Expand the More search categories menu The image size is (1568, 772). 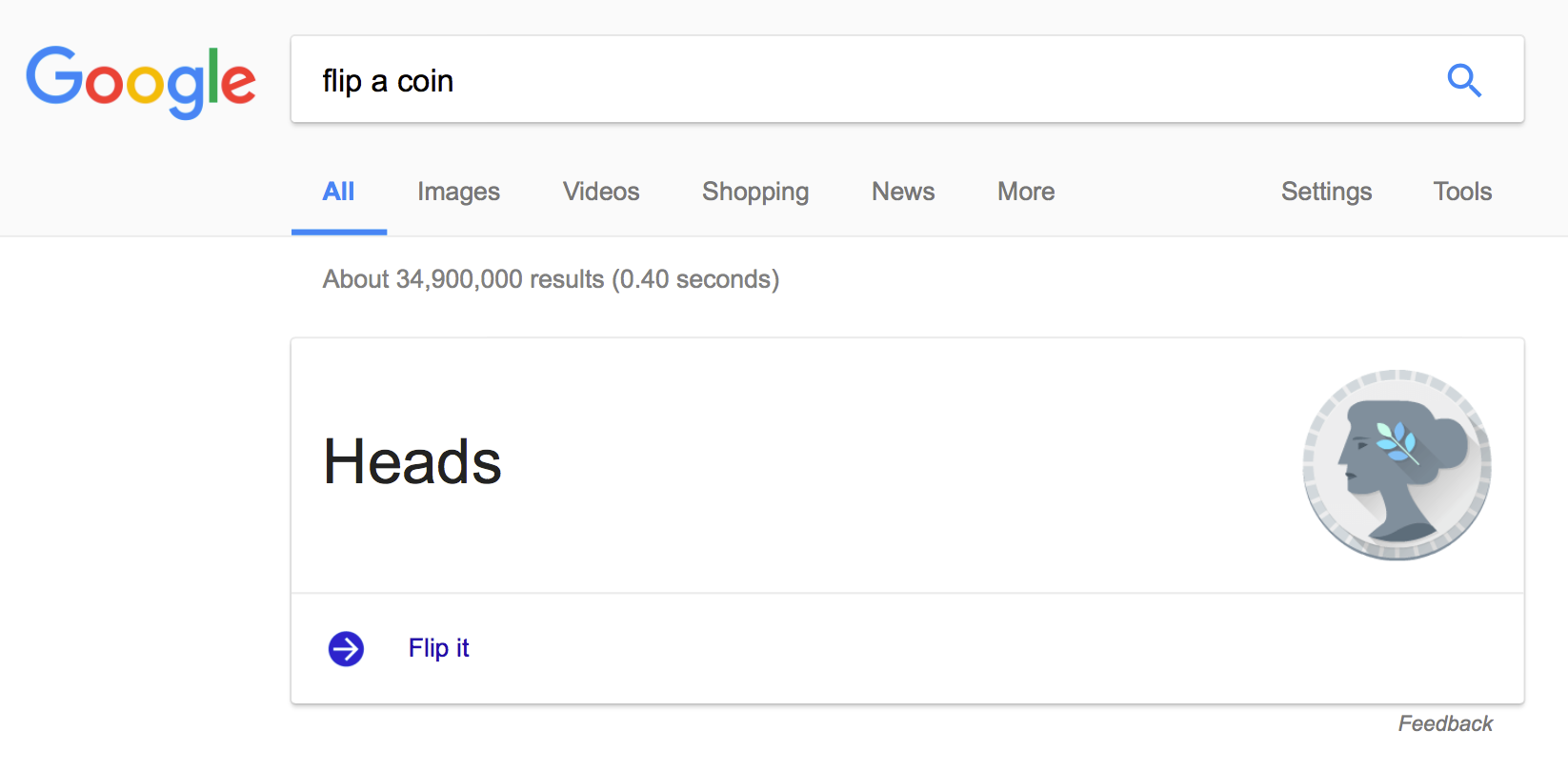pyautogui.click(x=1026, y=192)
